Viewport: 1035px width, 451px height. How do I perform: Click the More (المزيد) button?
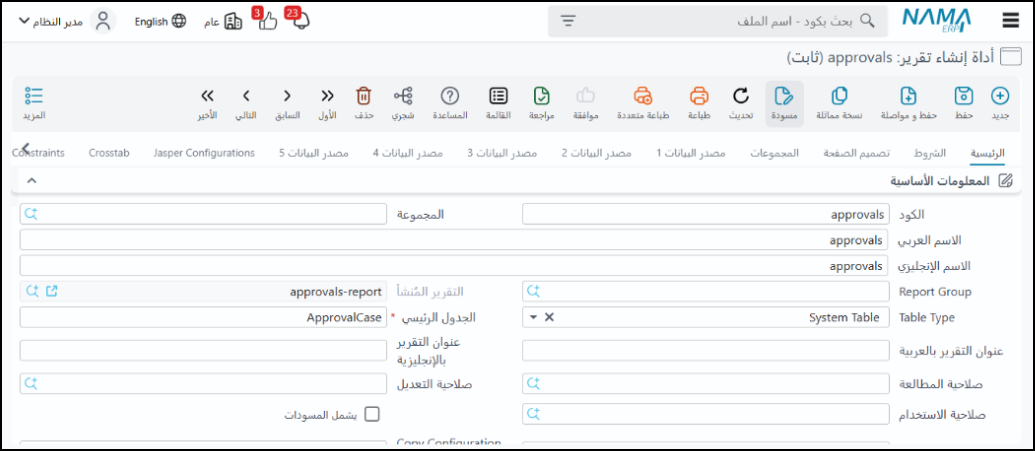click(x=34, y=103)
